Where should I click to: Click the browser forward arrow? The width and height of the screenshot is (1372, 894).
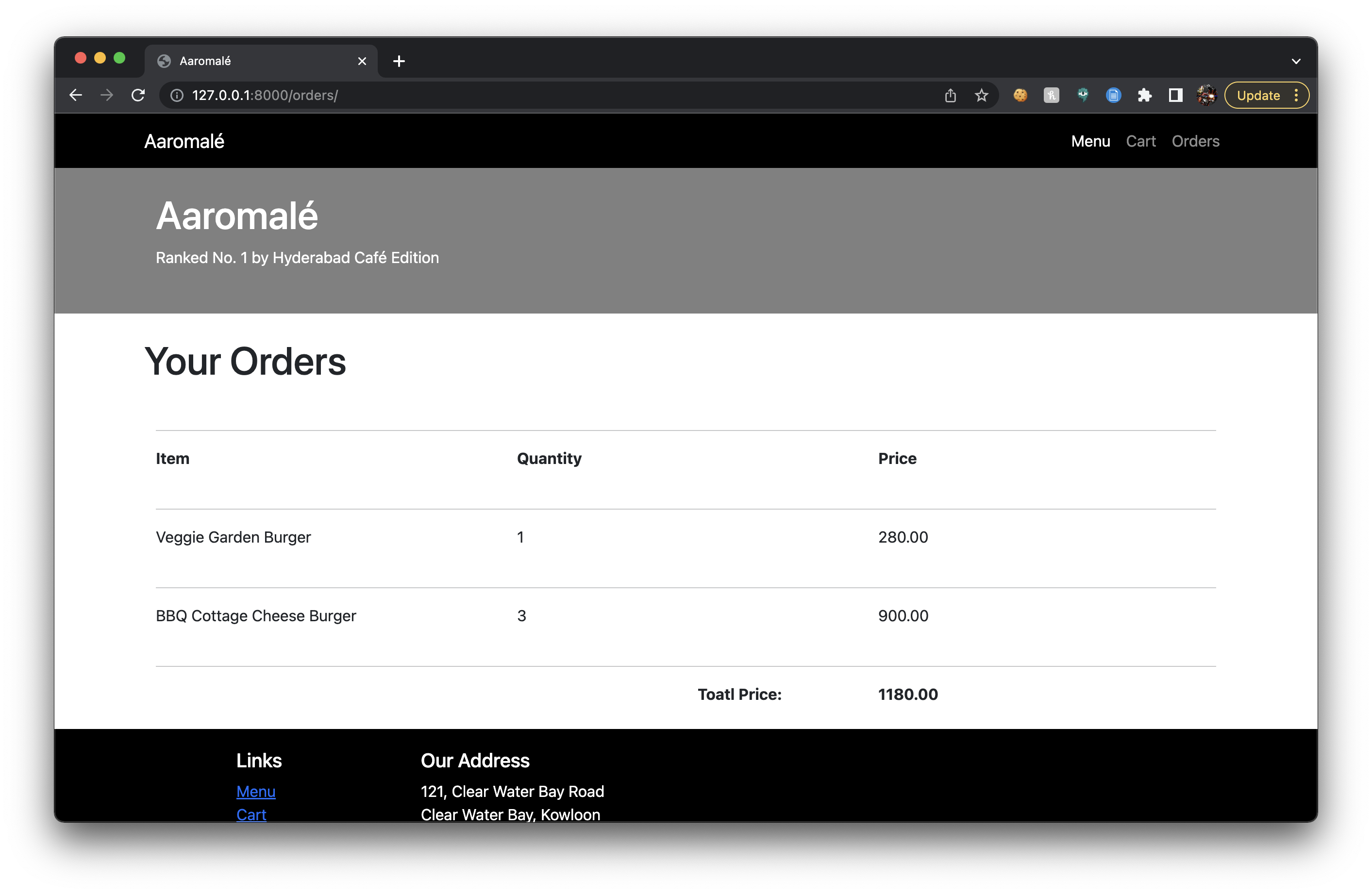tap(107, 95)
